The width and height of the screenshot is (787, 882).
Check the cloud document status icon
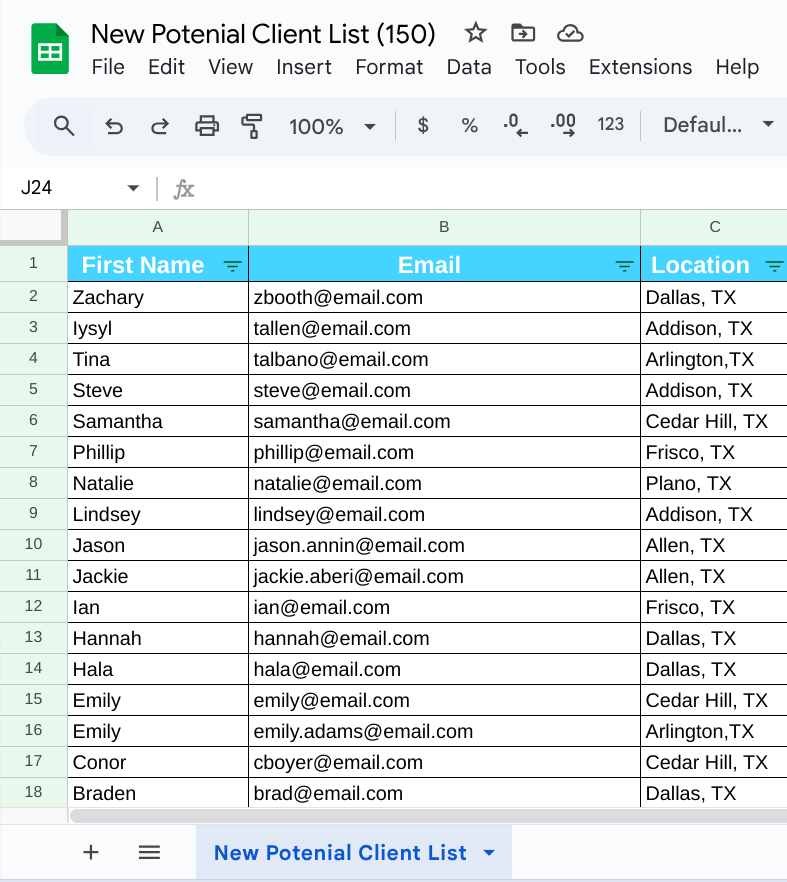click(570, 33)
